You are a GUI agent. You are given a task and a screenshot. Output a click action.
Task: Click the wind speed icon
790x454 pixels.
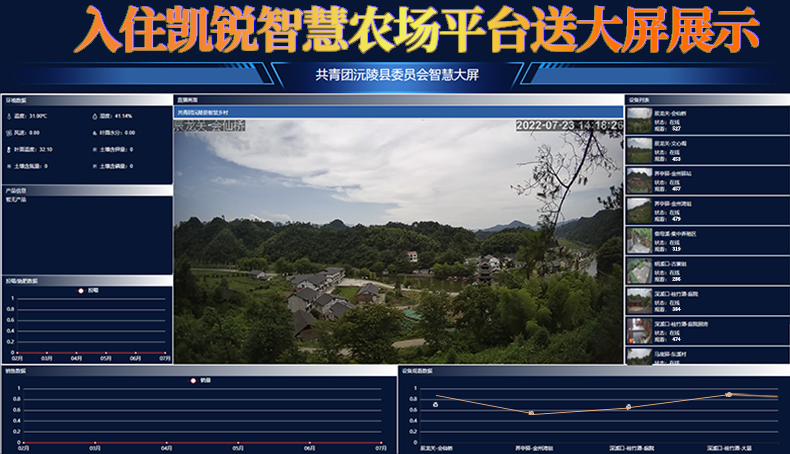(x=9, y=132)
